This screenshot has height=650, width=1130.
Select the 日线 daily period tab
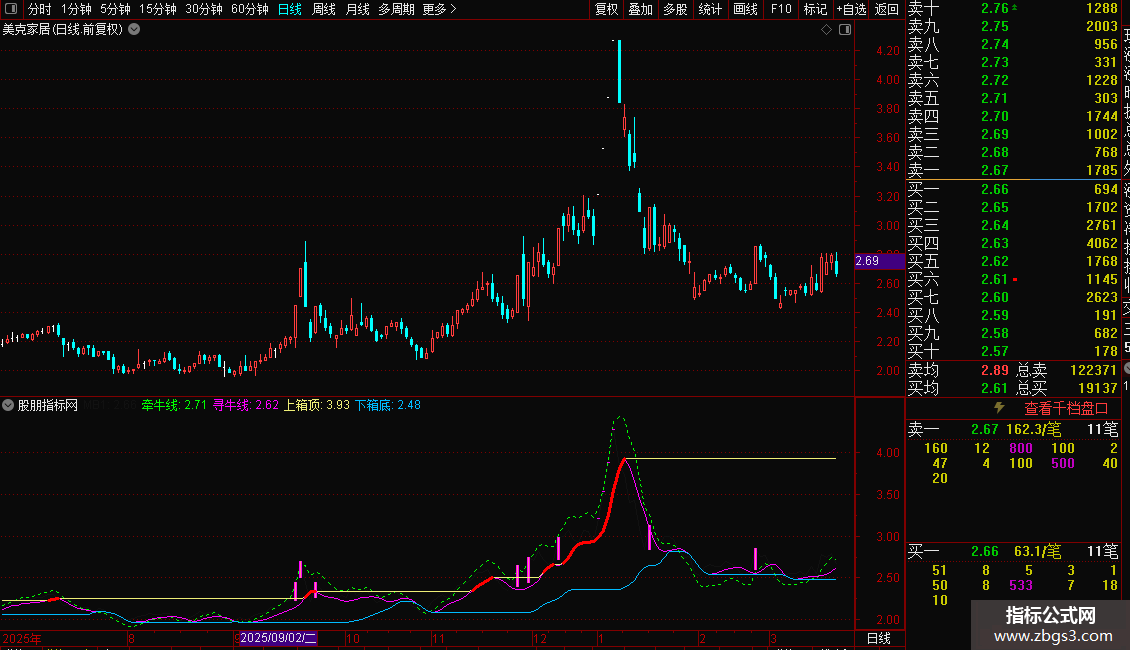(290, 9)
